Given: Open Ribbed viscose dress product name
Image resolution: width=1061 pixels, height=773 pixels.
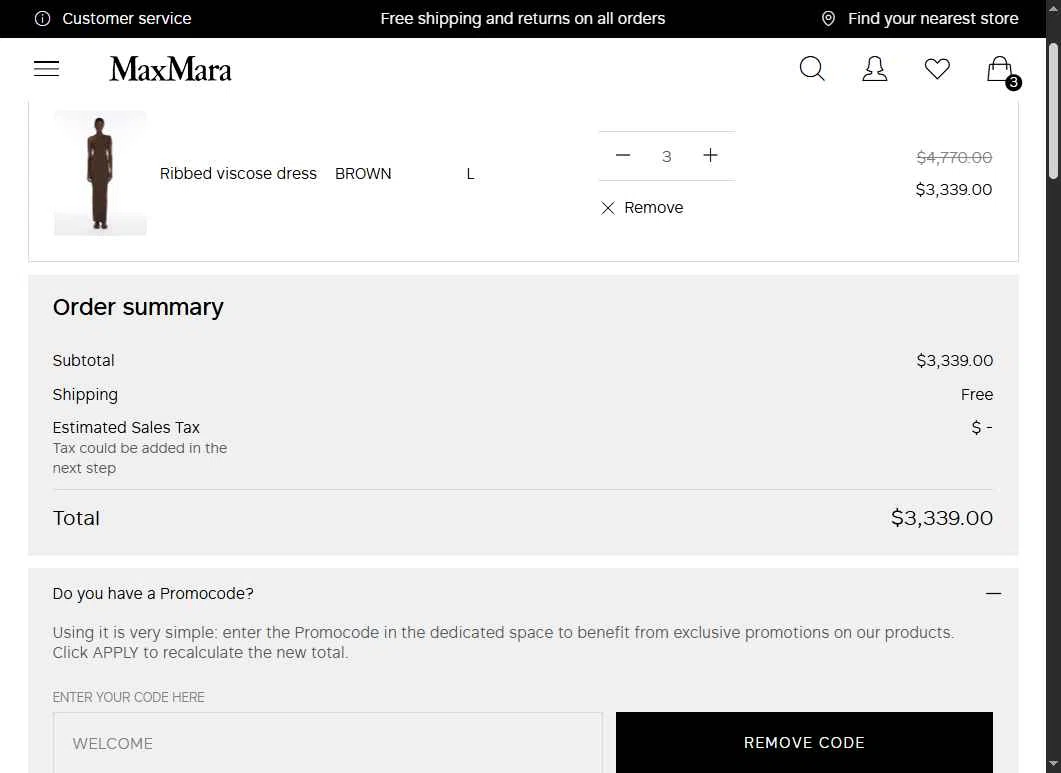Looking at the screenshot, I should click(x=238, y=174).
